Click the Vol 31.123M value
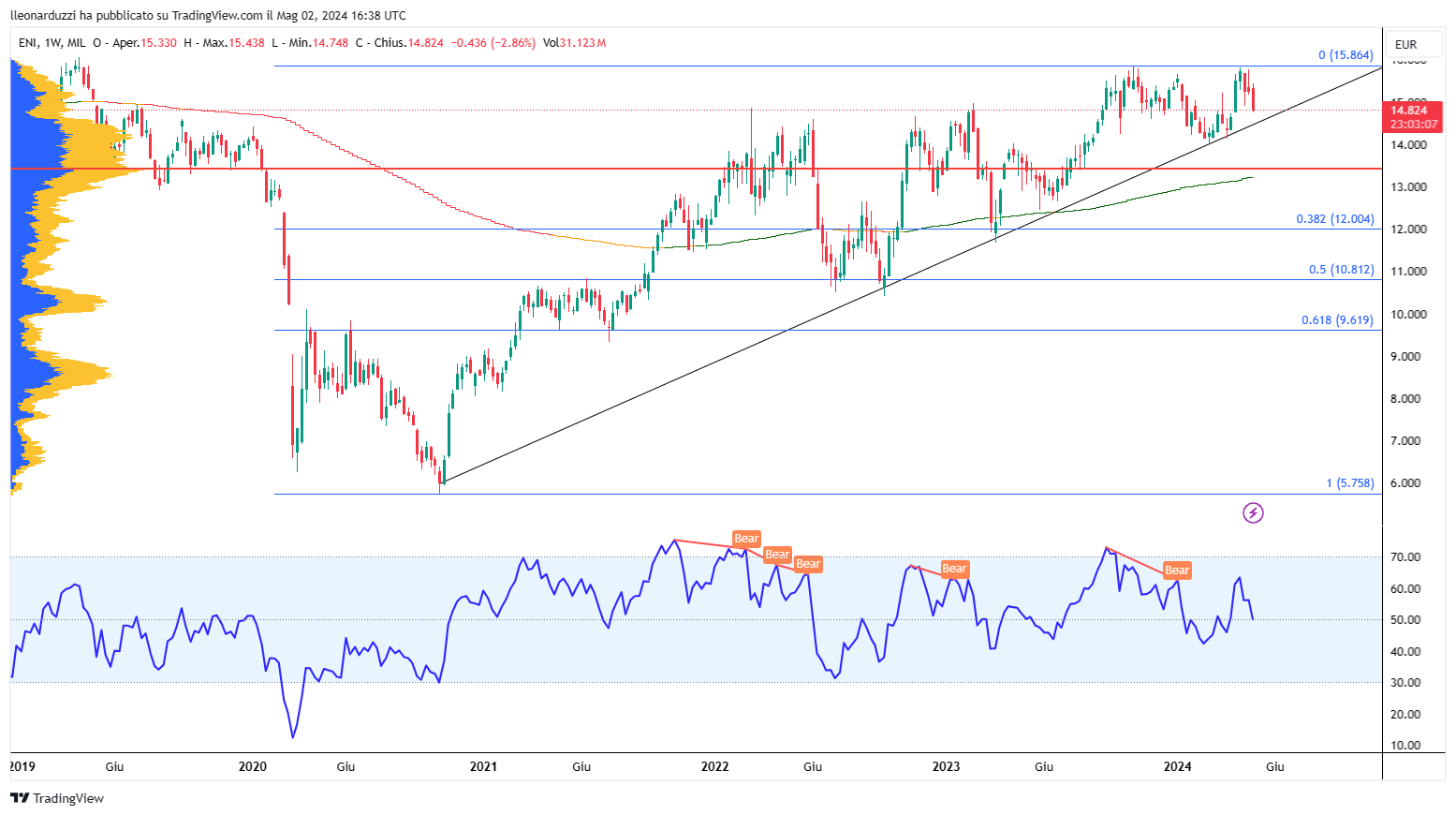 click(574, 43)
